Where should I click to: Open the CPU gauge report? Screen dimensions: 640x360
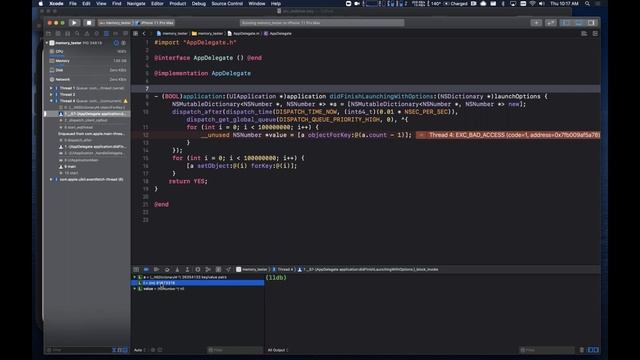coord(88,51)
